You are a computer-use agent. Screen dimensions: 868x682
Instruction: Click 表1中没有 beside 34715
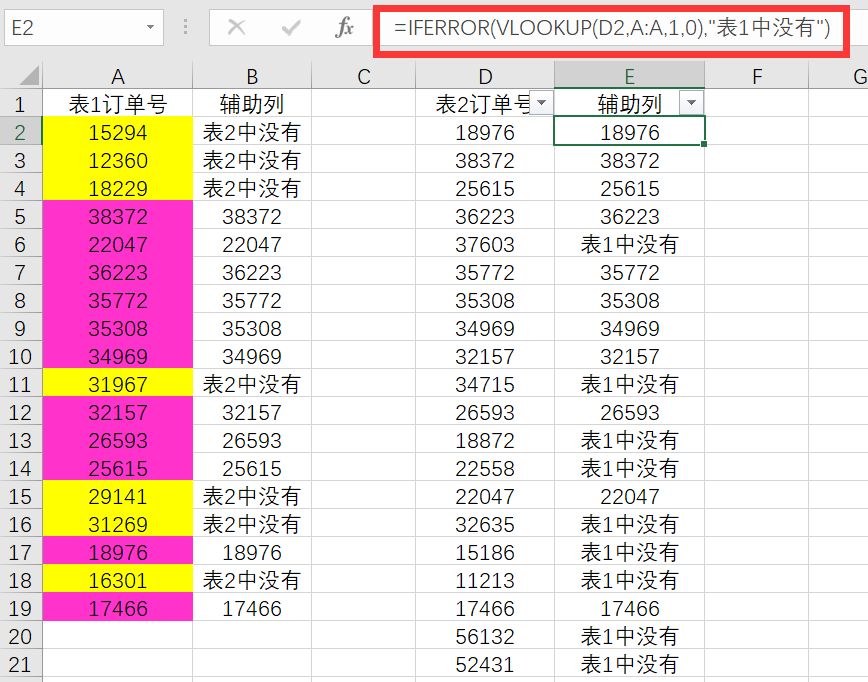tap(629, 384)
